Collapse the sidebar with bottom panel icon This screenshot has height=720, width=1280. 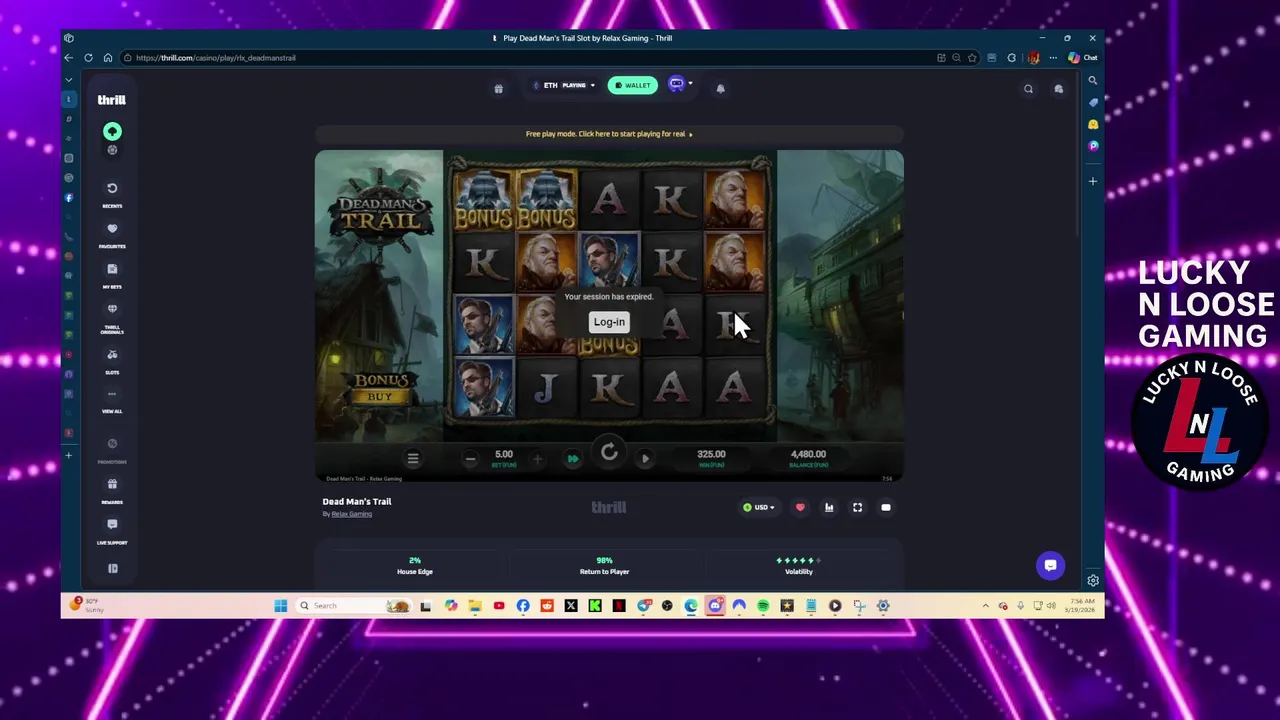pyautogui.click(x=112, y=568)
